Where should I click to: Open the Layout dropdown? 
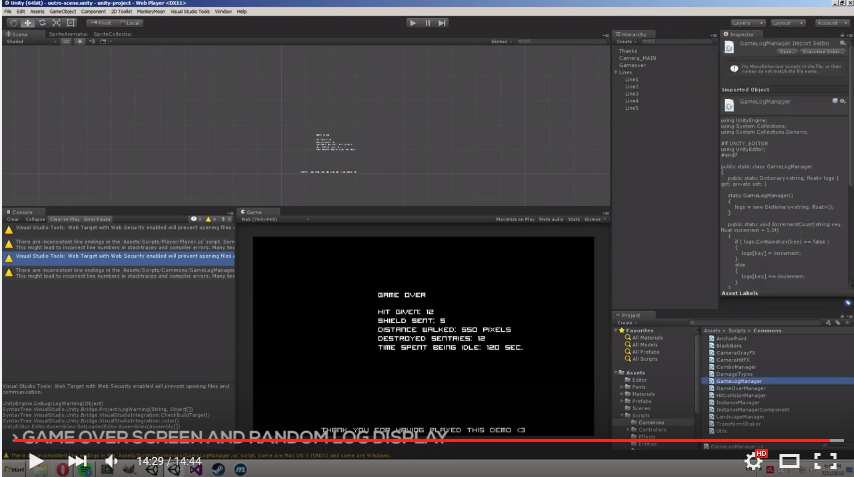(x=788, y=23)
